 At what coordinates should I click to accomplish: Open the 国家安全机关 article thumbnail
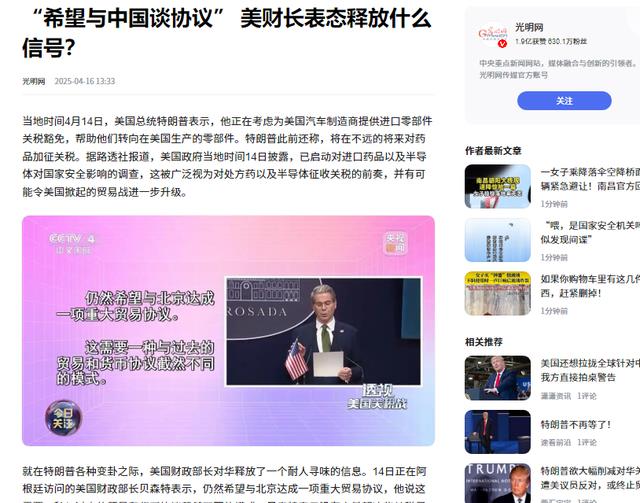(x=498, y=240)
